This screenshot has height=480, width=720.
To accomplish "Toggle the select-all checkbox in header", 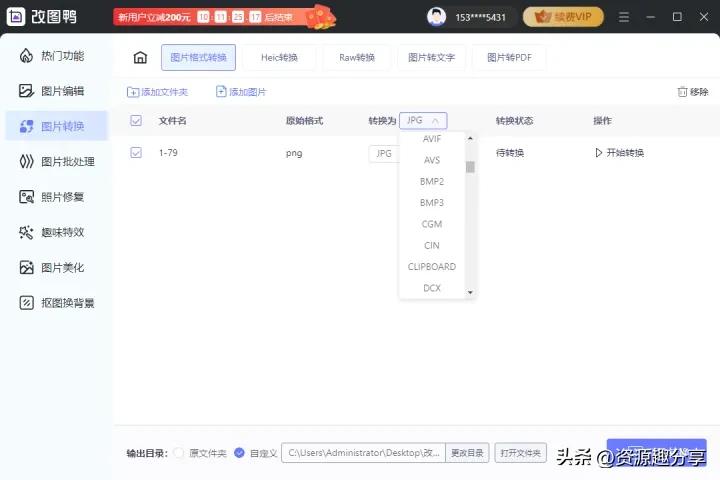I will pos(136,121).
